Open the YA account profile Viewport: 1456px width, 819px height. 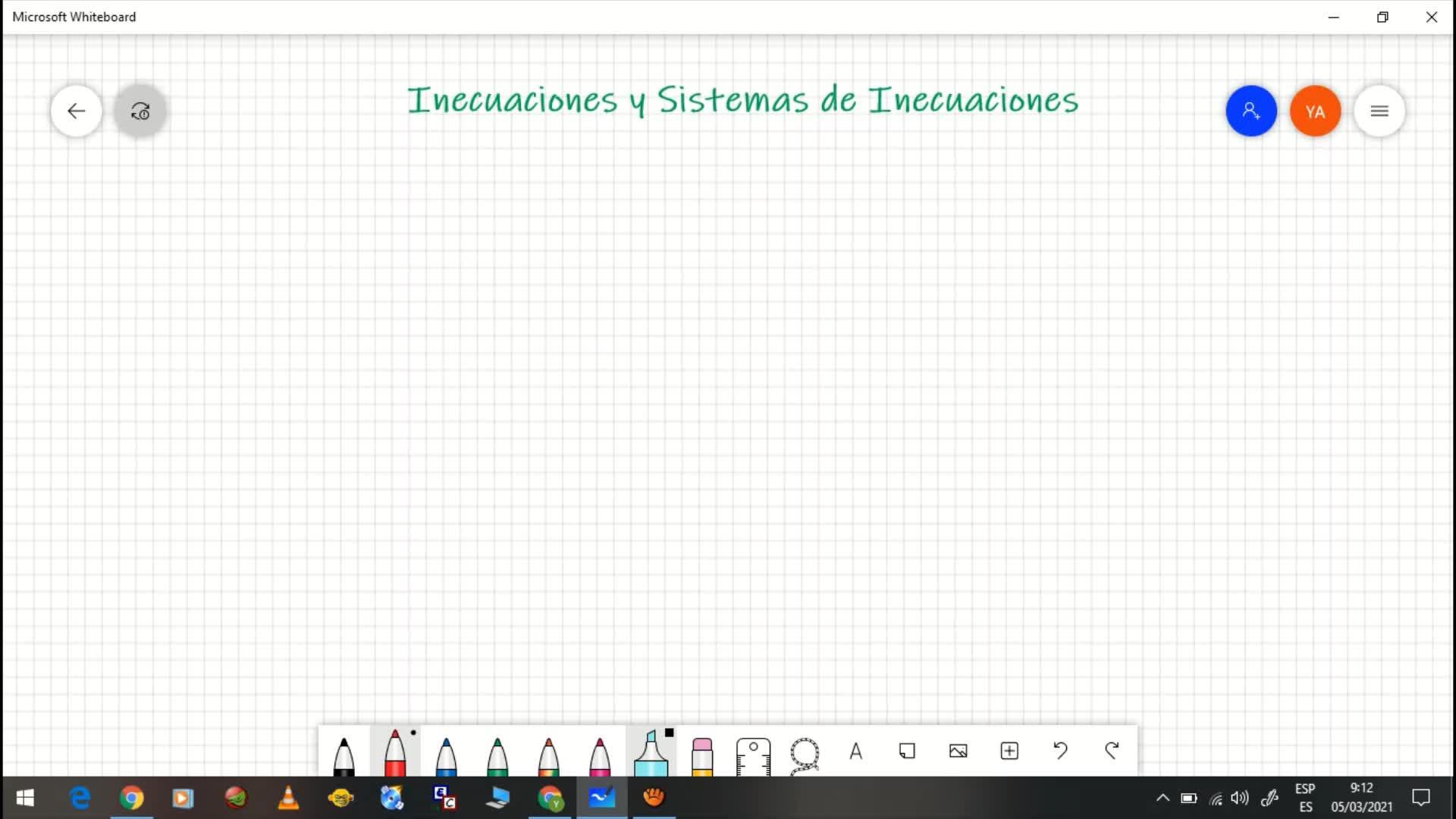[x=1316, y=111]
